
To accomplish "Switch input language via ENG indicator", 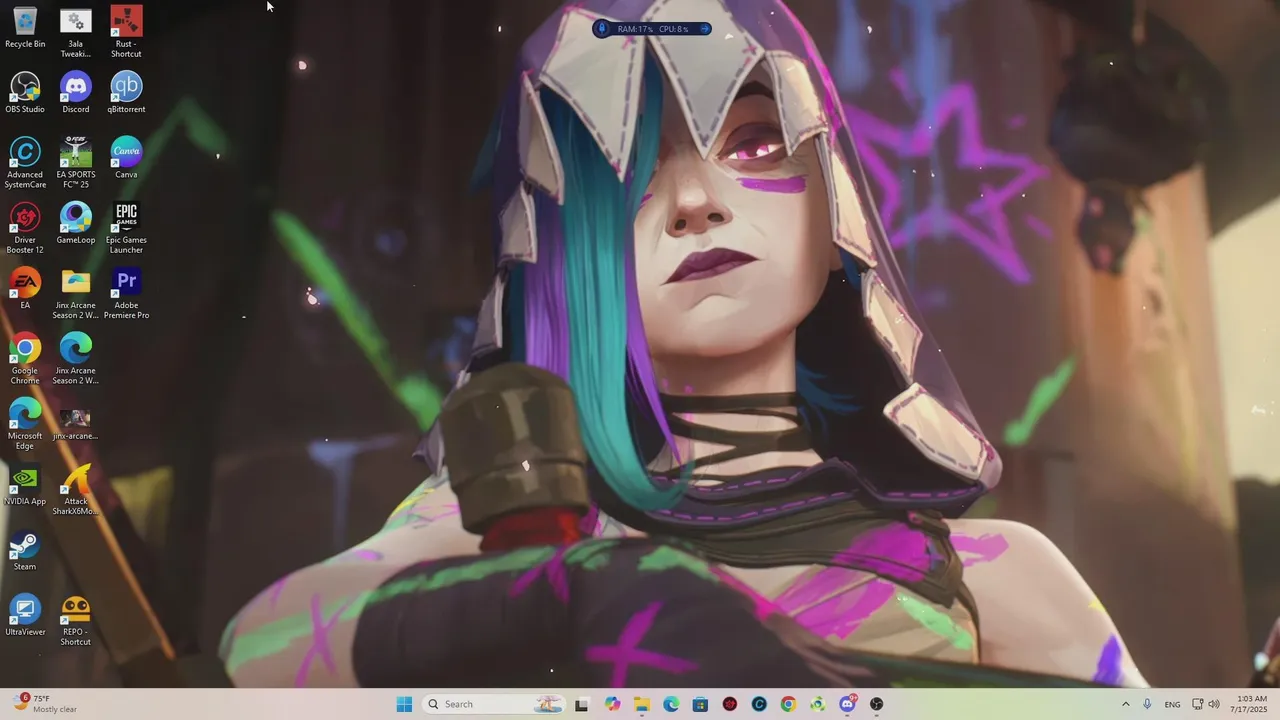I will 1172,704.
